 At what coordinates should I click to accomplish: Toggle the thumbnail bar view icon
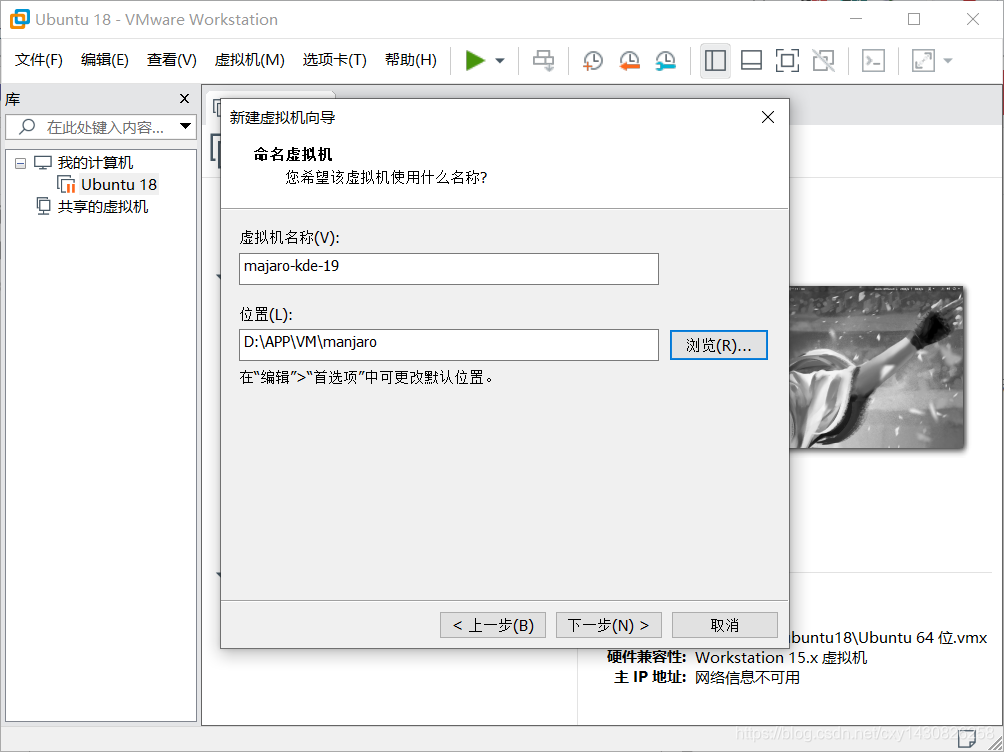click(751, 61)
